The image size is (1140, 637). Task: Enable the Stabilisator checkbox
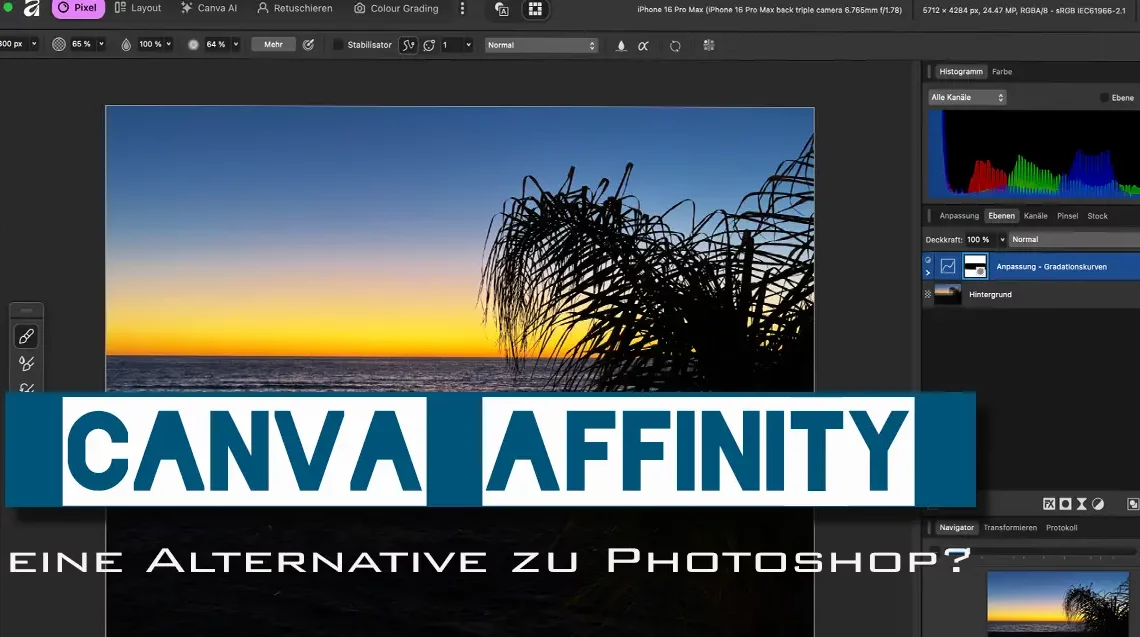[338, 45]
